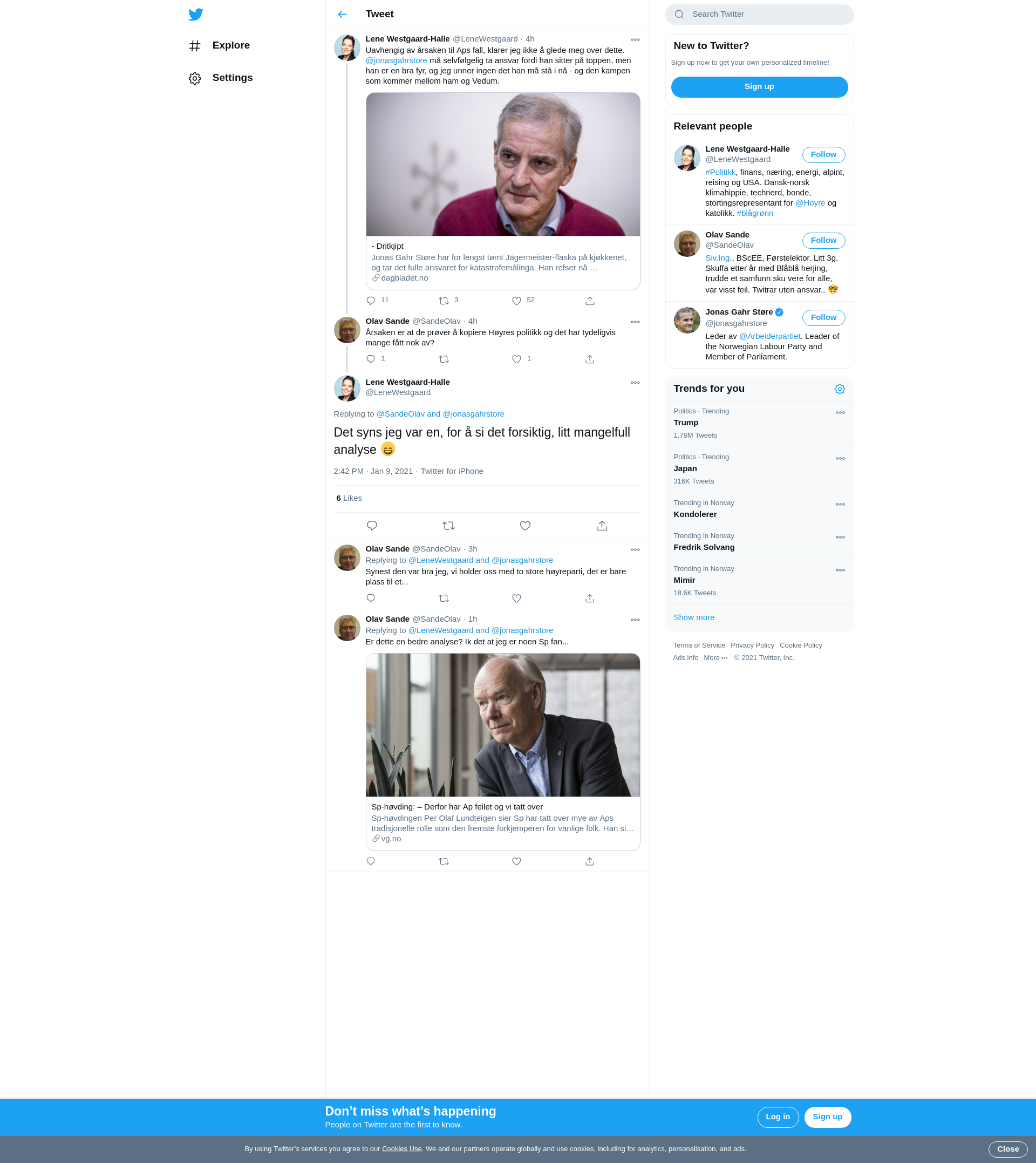The image size is (1036, 1163).
Task: Like the tweet with 52 likes
Action: click(x=517, y=301)
